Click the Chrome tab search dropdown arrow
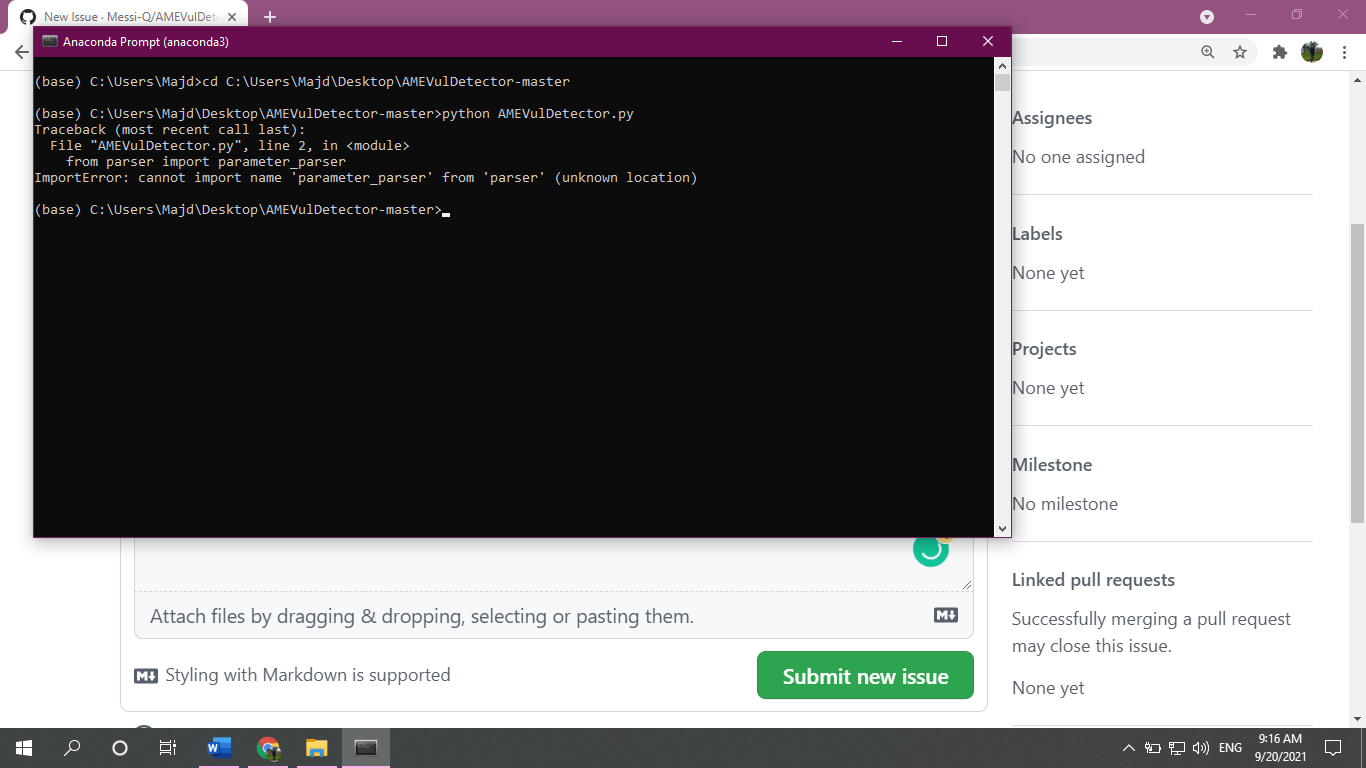 point(1207,17)
